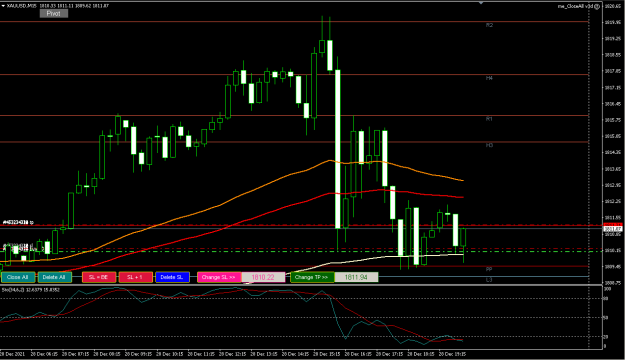Click the pink Change SL >> button
625x360 pixels.
coord(219,277)
